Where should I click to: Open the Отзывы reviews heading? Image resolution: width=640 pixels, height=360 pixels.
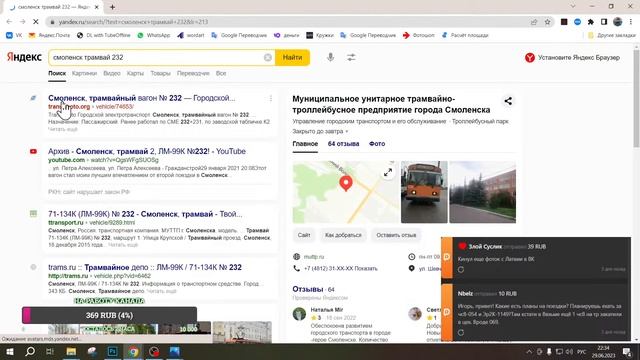308,289
